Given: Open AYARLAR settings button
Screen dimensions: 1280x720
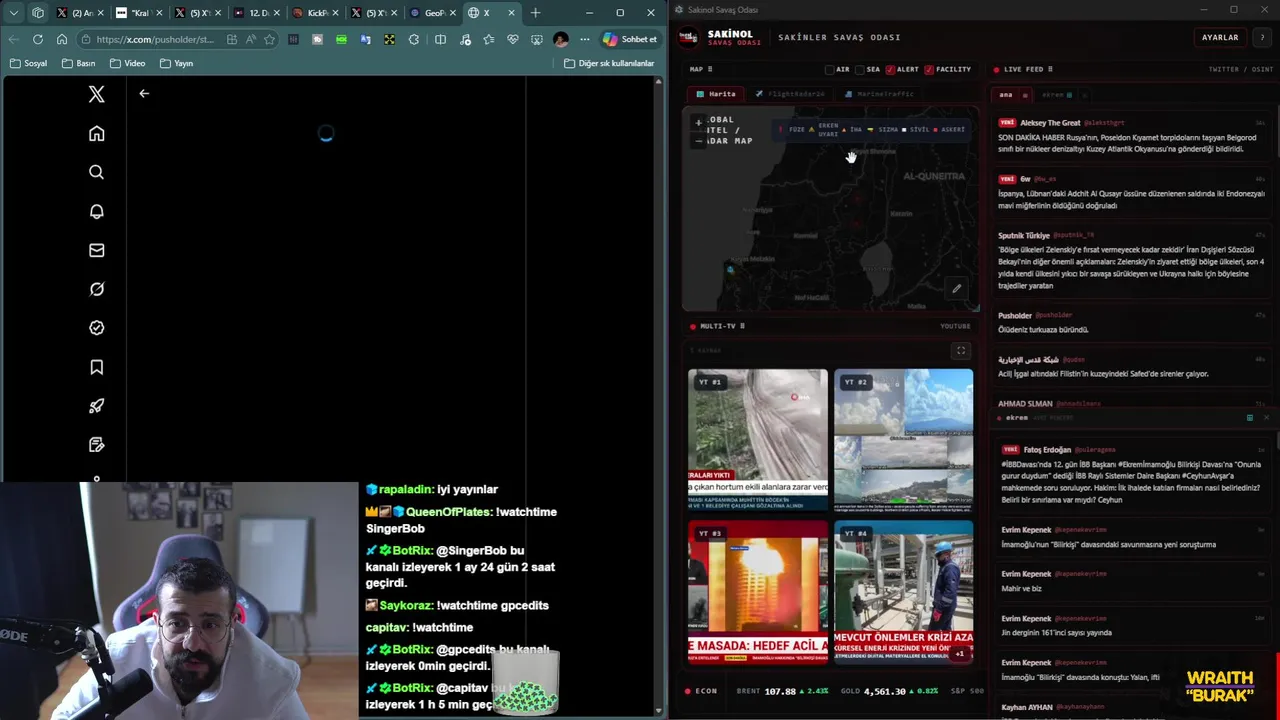Looking at the screenshot, I should (1220, 37).
